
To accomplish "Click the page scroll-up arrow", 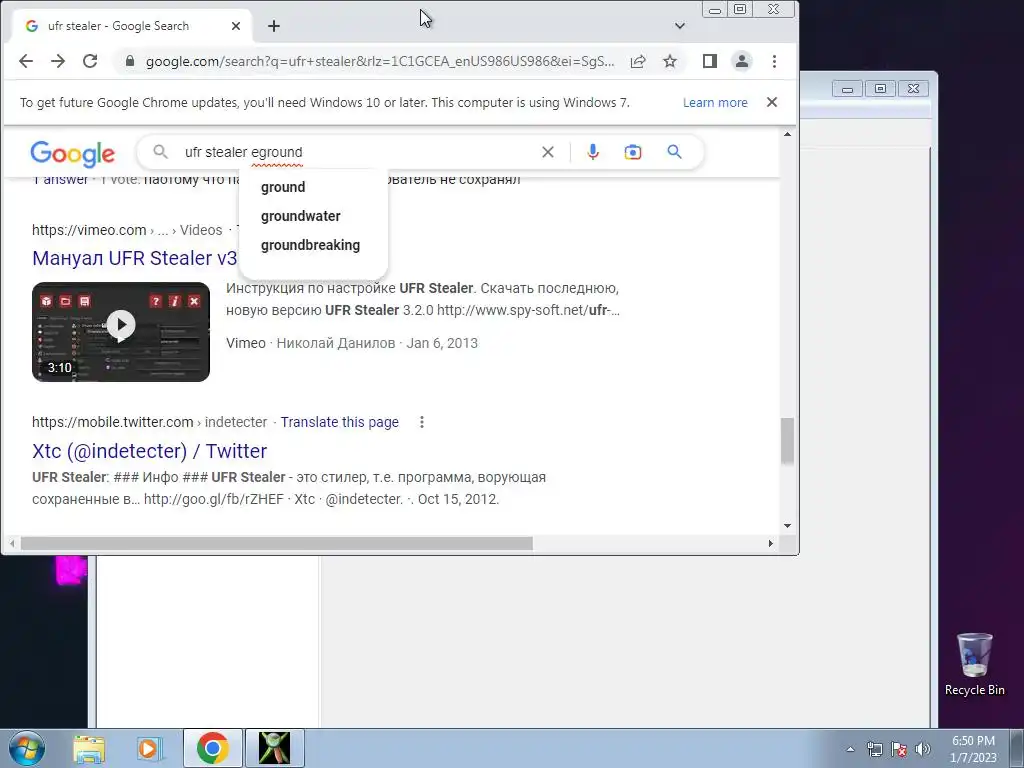I will click(x=788, y=135).
